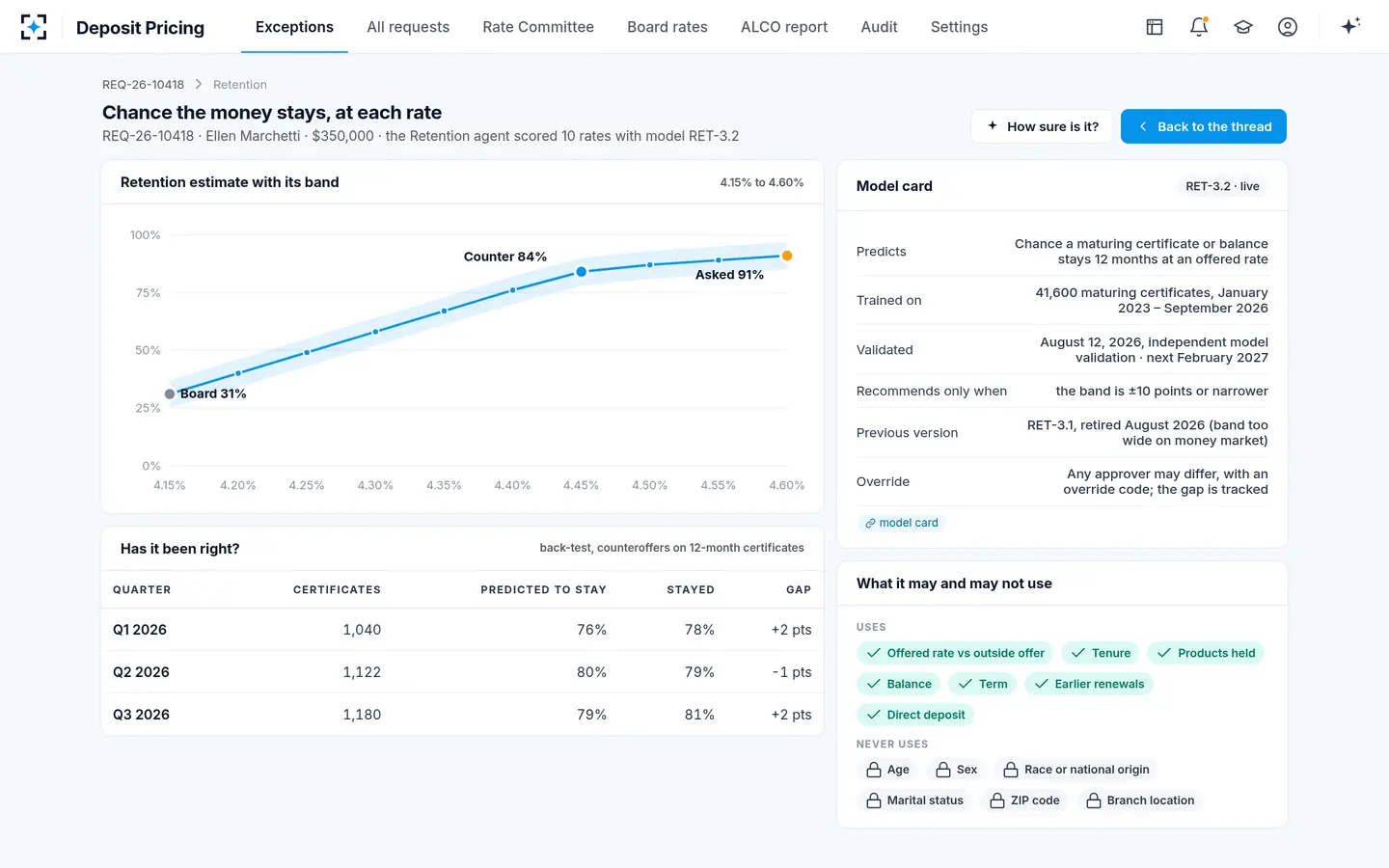Select the Board 31% grey chart point
This screenshot has width=1389, height=868.
(170, 393)
